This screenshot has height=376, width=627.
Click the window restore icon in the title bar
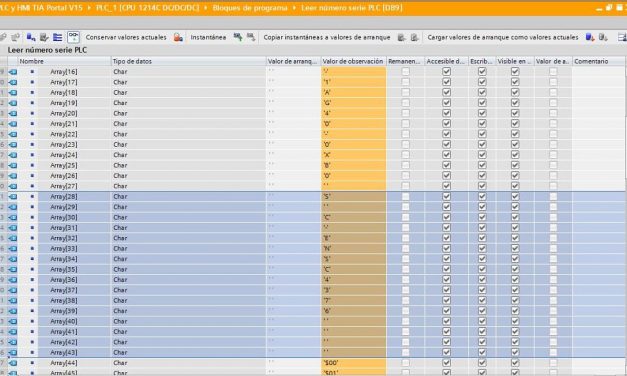point(609,8)
